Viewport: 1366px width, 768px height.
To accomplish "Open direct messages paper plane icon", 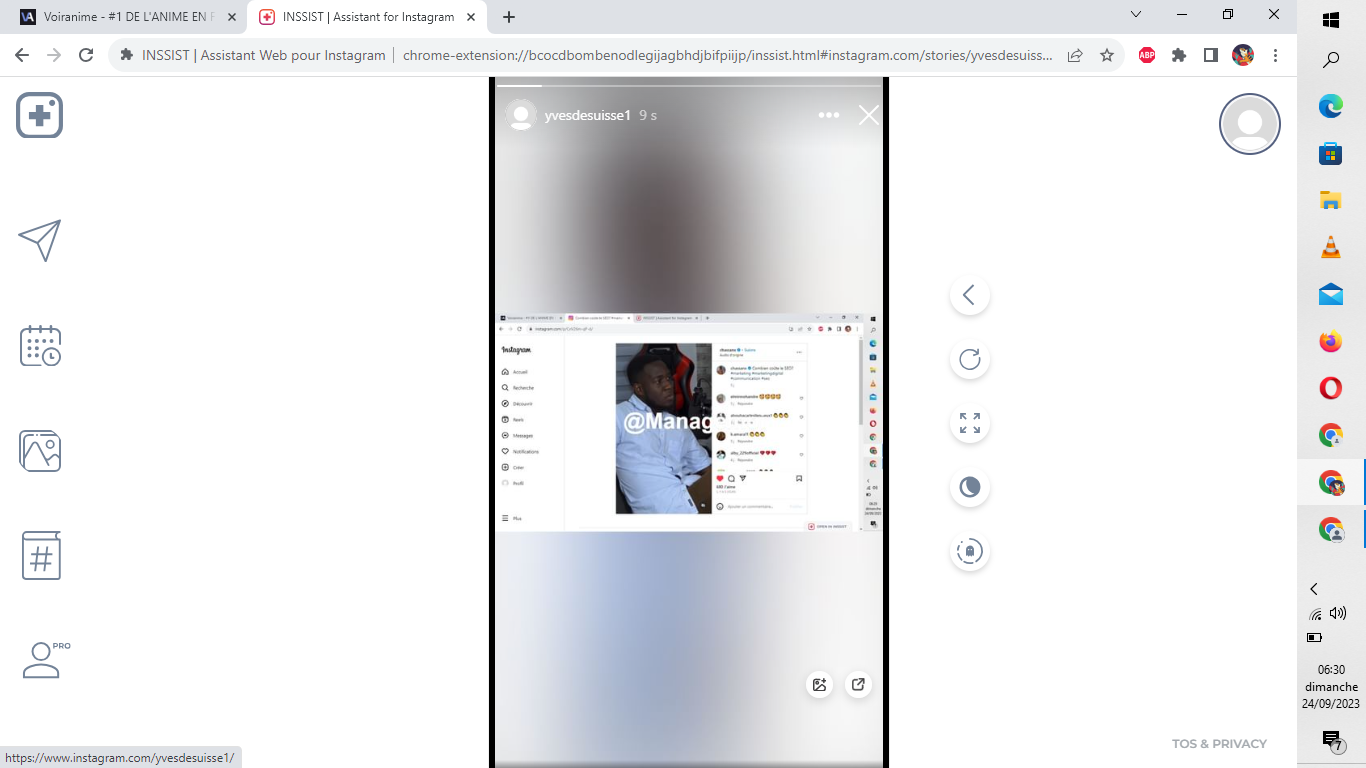I will click(40, 240).
